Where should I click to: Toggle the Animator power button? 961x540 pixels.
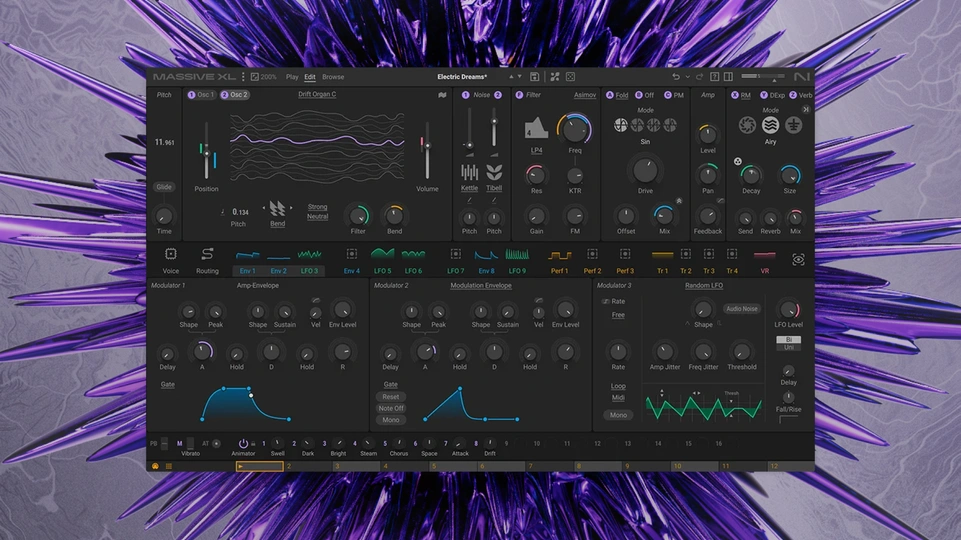(x=243, y=443)
